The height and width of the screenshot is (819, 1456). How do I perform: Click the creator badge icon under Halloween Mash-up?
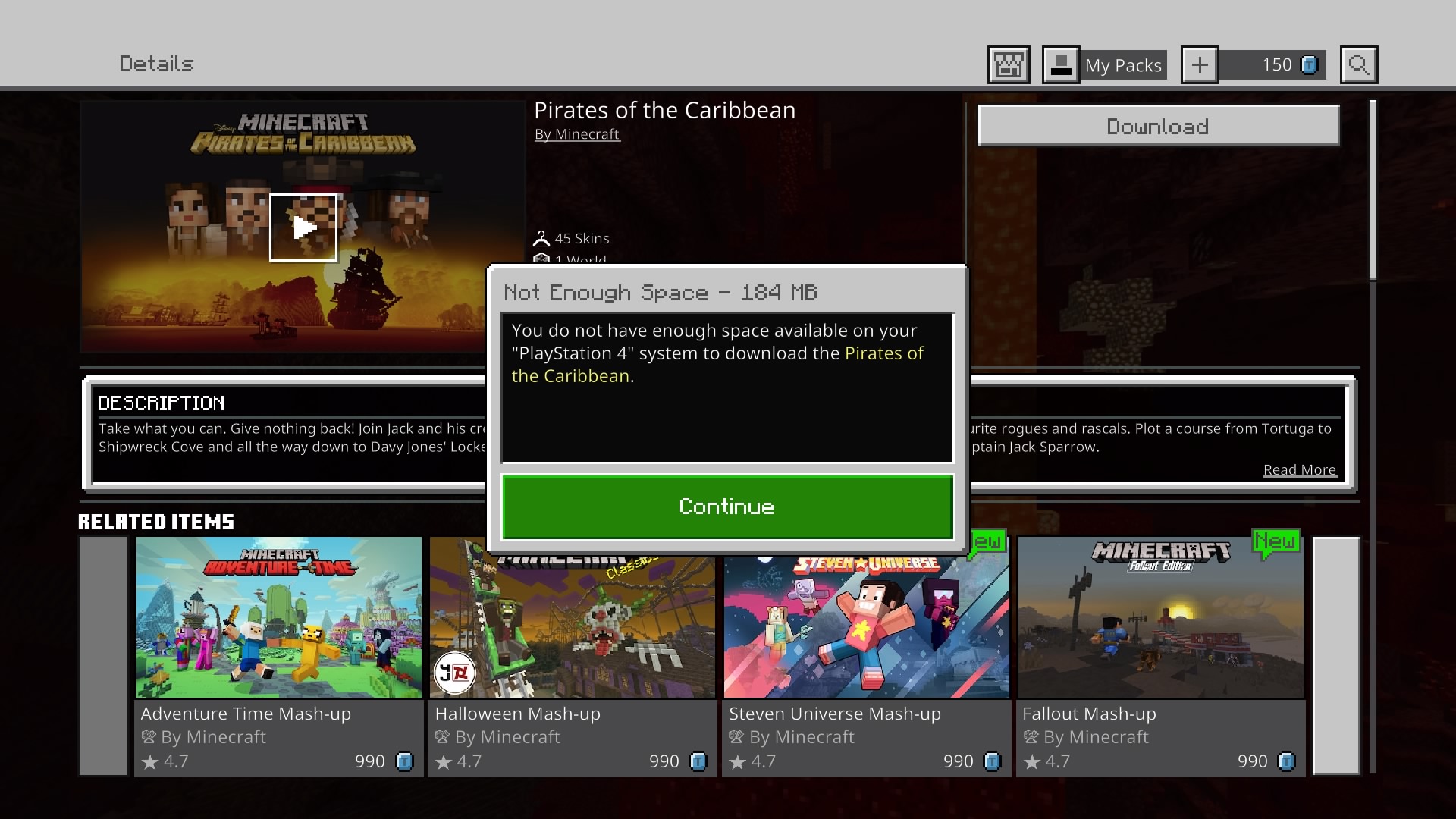point(442,736)
